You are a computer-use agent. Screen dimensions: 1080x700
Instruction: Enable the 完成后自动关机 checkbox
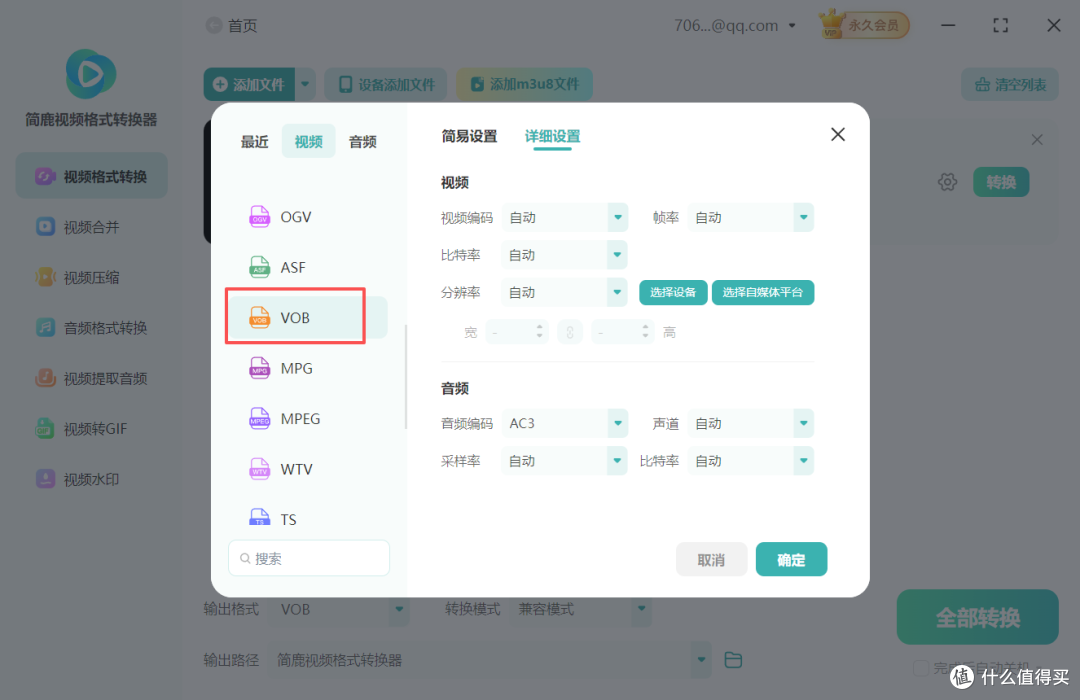coord(921,668)
